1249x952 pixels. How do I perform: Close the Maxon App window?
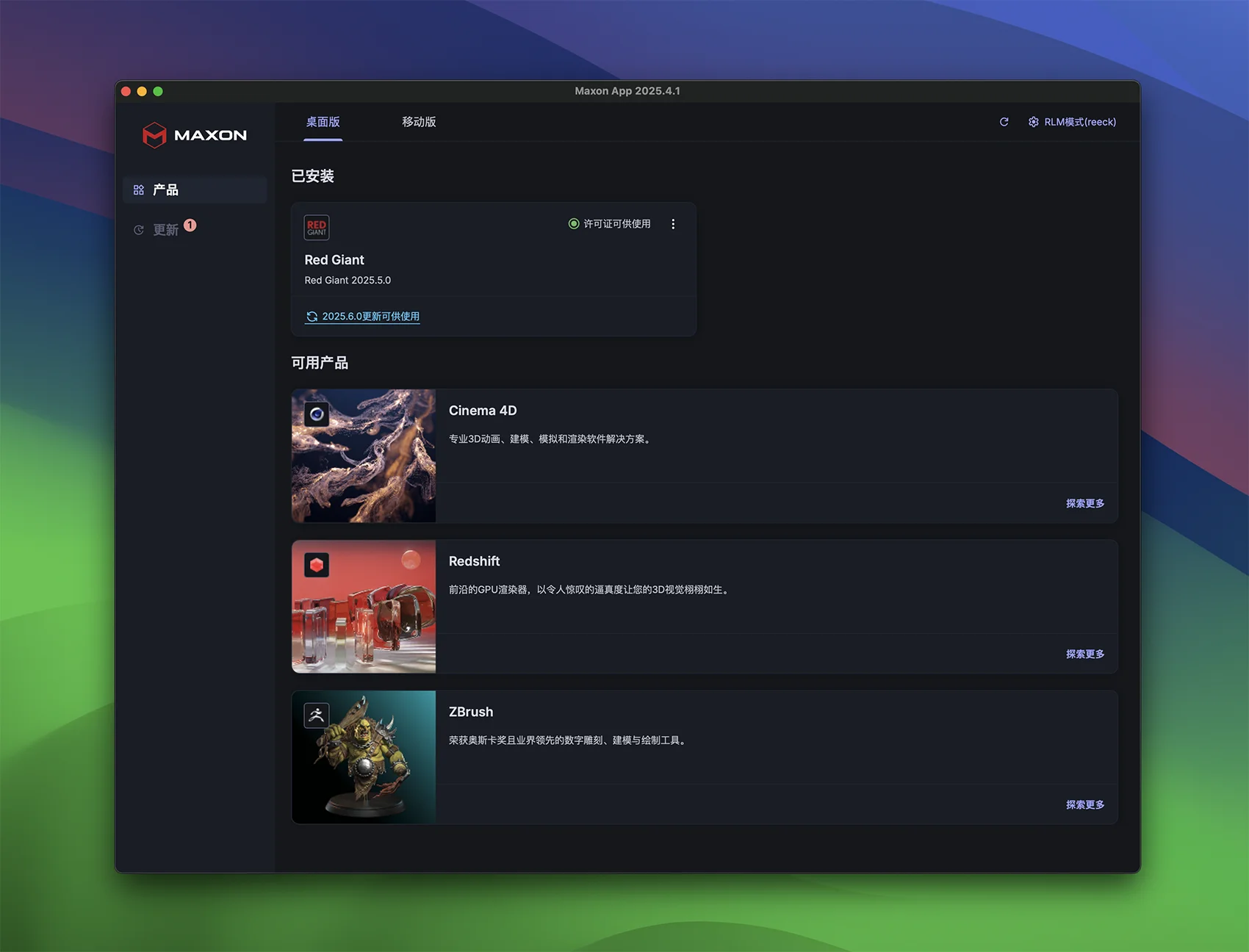pyautogui.click(x=126, y=91)
